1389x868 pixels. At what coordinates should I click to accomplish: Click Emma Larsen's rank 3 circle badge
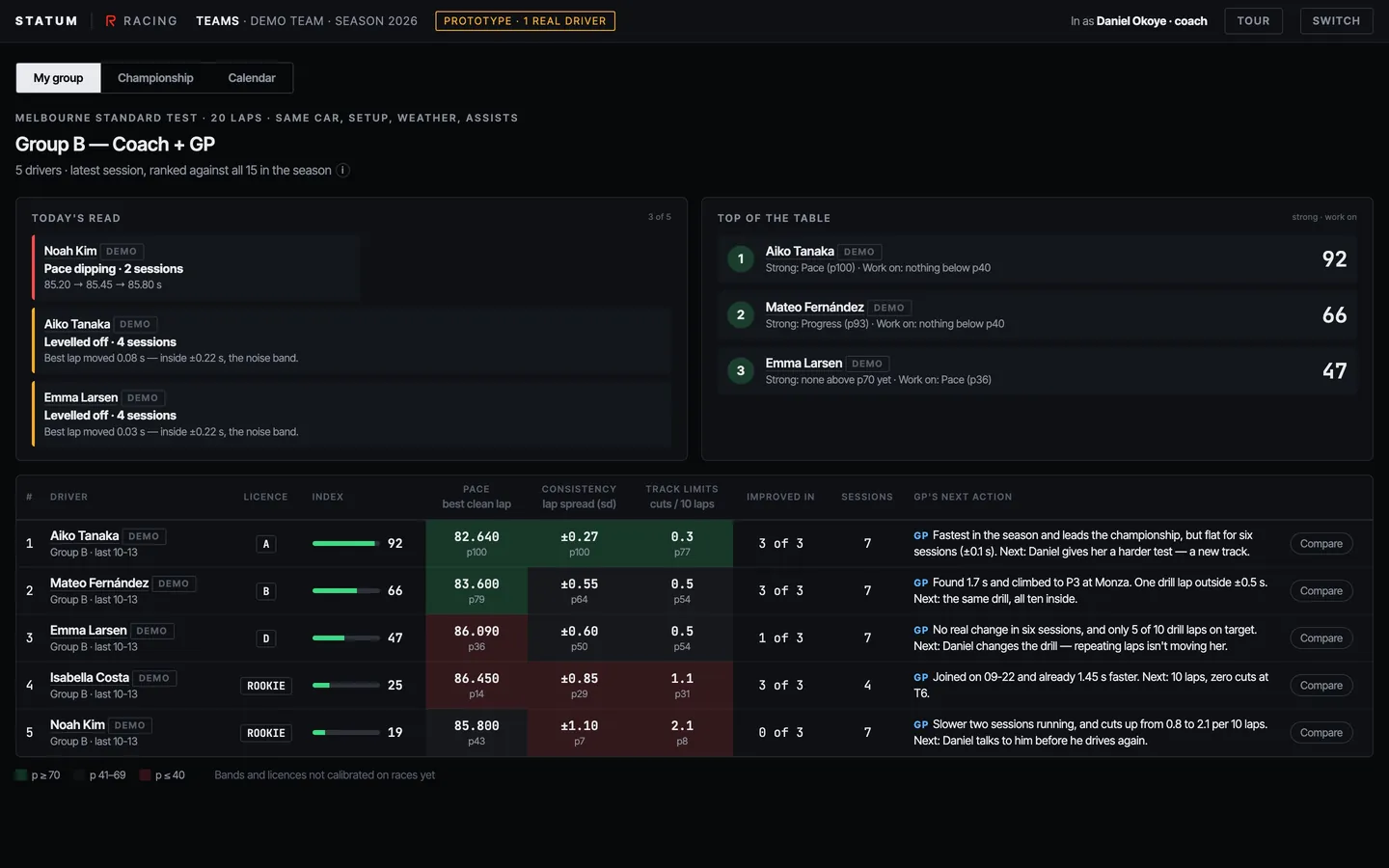[x=741, y=370]
